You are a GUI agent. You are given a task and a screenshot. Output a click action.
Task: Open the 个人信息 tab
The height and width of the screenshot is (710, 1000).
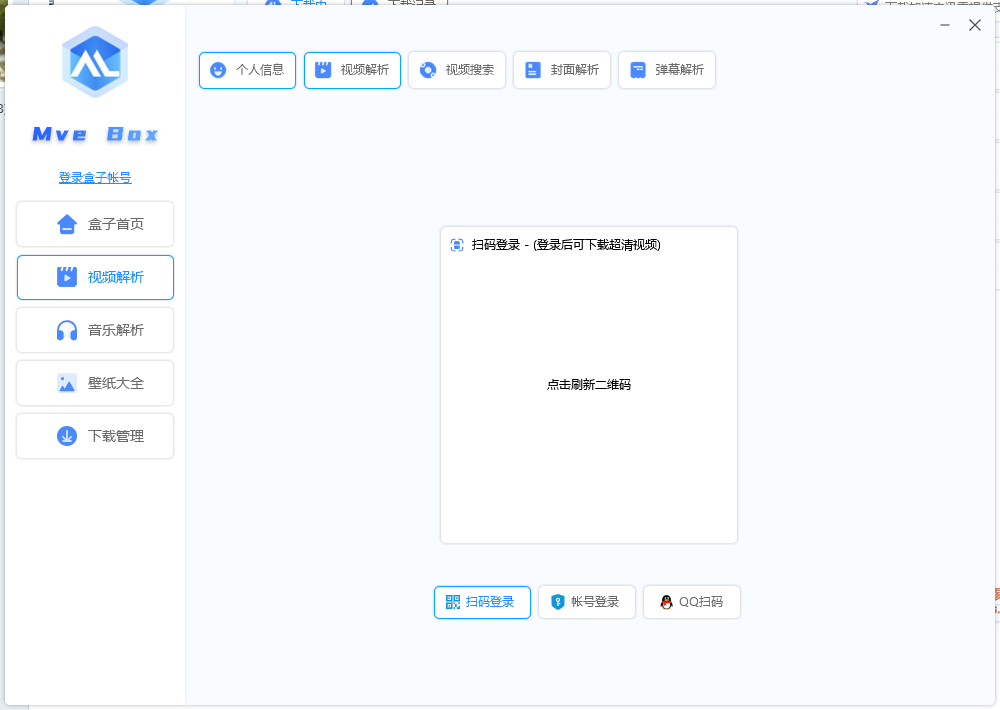pyautogui.click(x=247, y=70)
